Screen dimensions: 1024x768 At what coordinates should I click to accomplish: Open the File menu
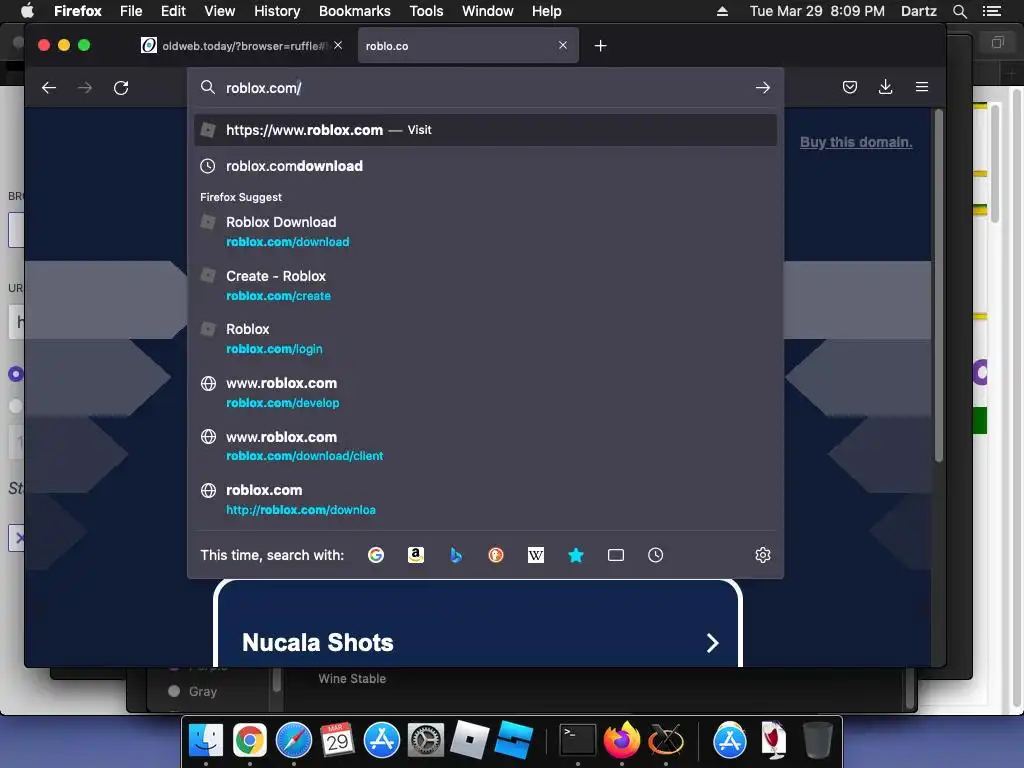[131, 11]
